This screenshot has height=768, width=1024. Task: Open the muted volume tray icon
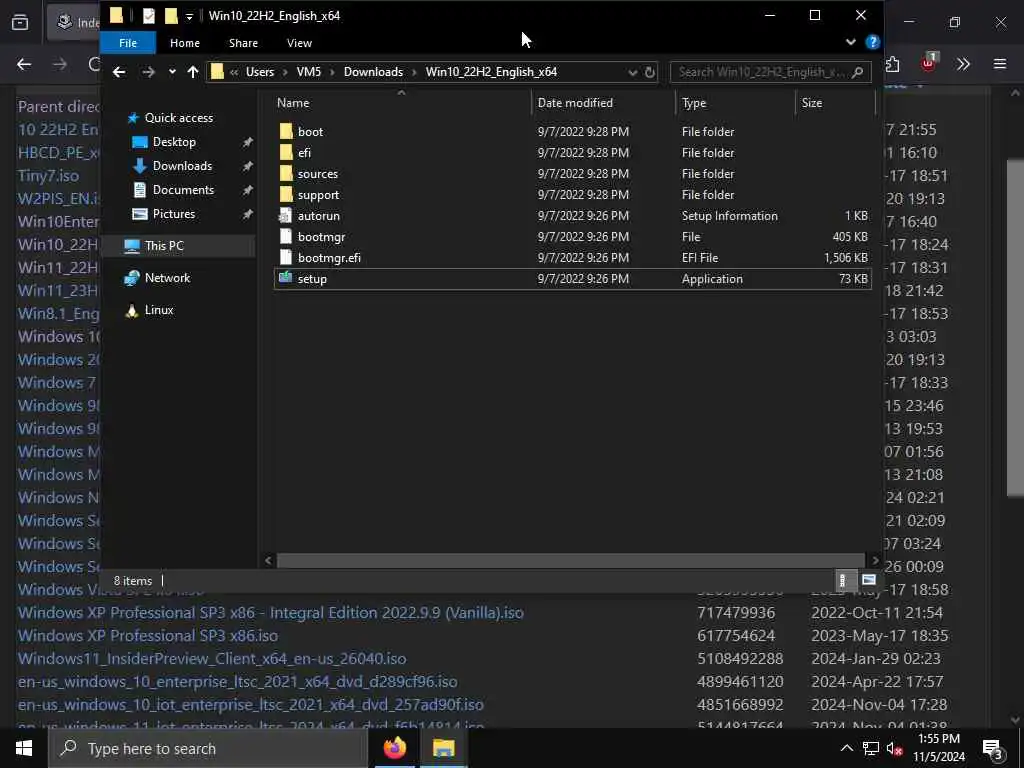tap(895, 748)
